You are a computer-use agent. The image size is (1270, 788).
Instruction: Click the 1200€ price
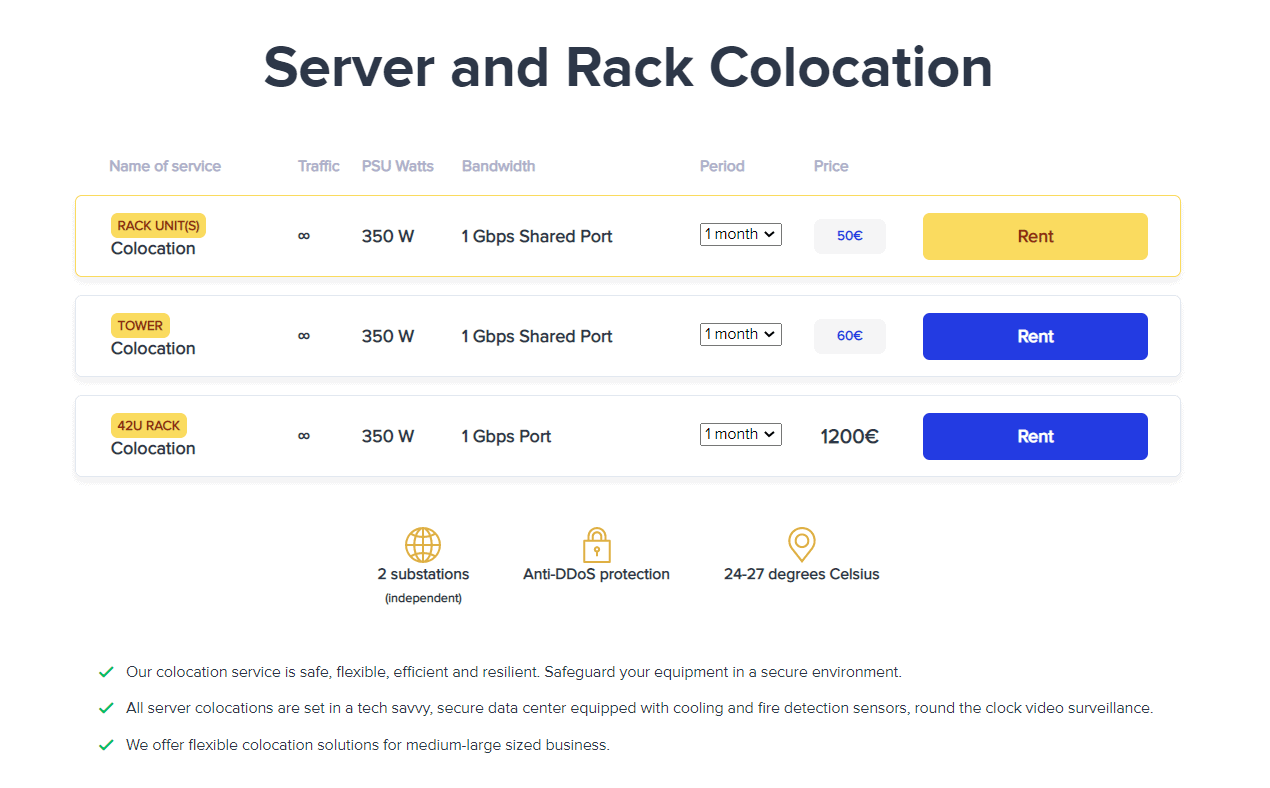[x=850, y=436]
